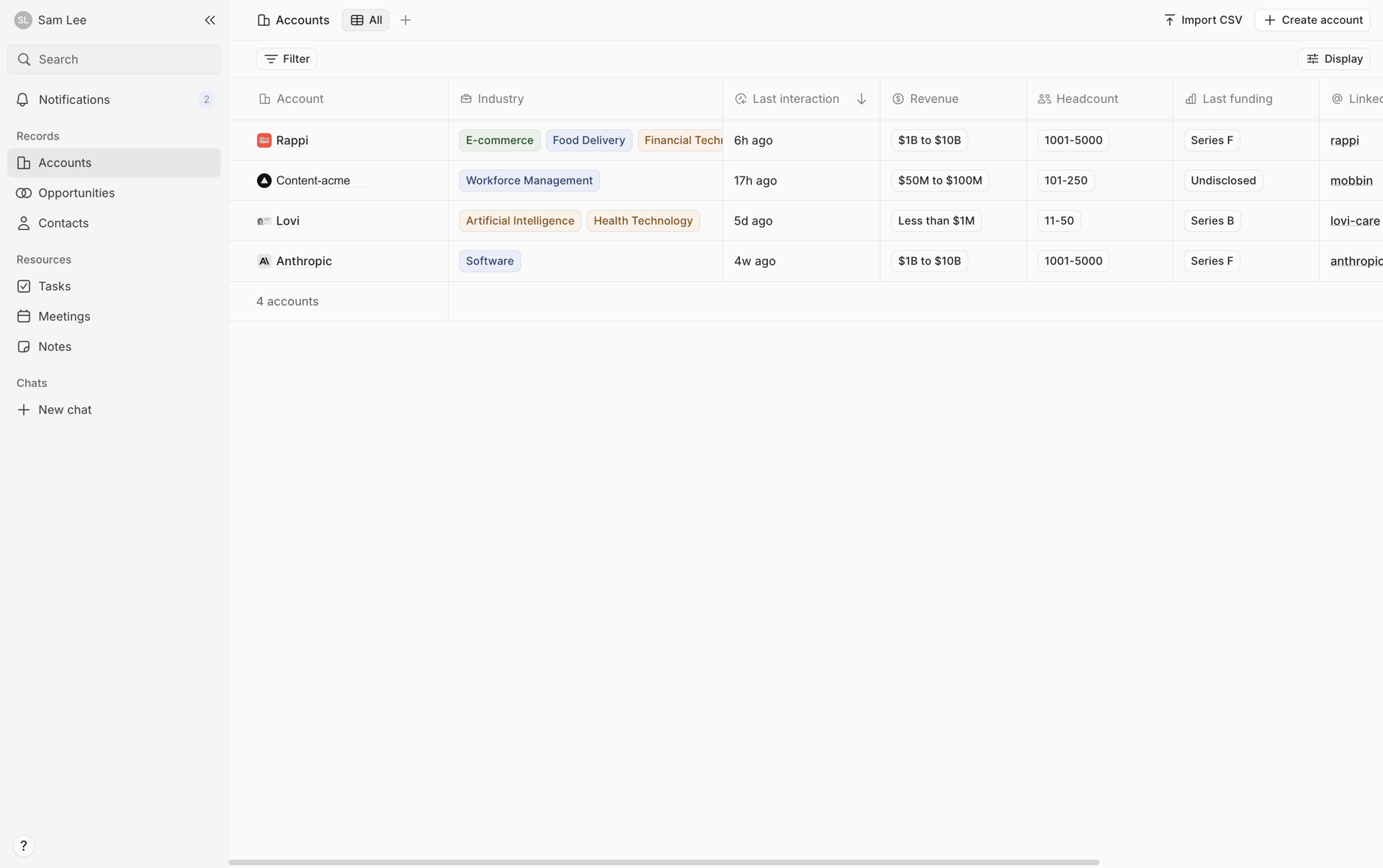Click the Food Delivery industry tag

point(588,140)
